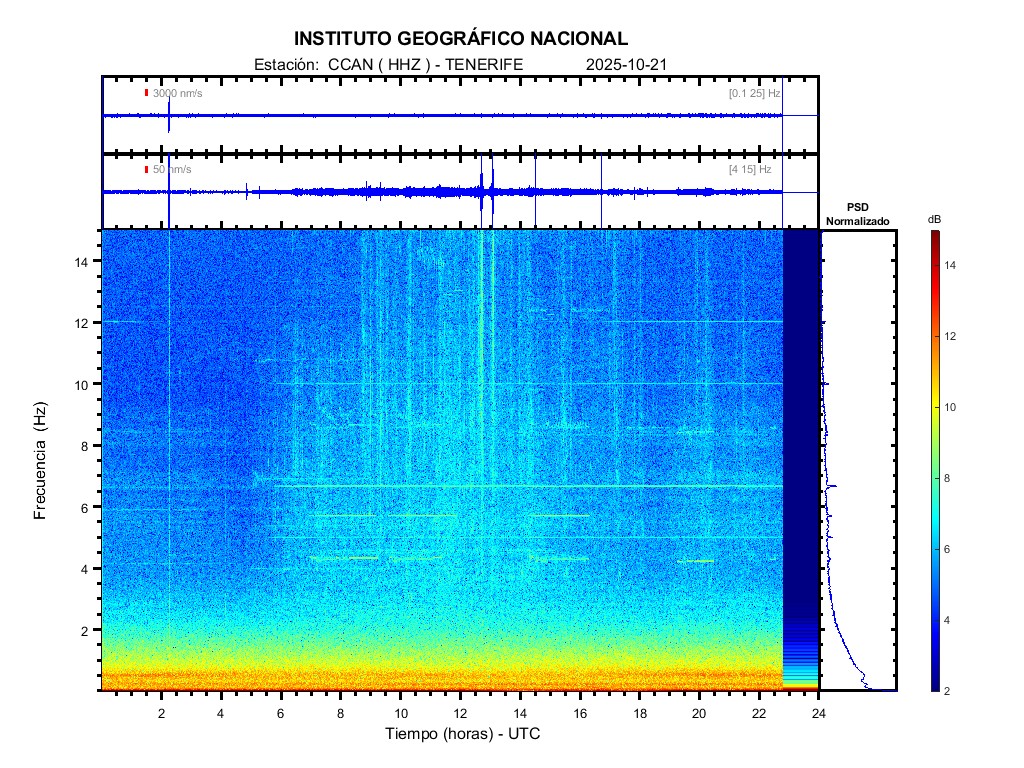Click the 14 Hz tick on the frequency axis

pos(86,261)
